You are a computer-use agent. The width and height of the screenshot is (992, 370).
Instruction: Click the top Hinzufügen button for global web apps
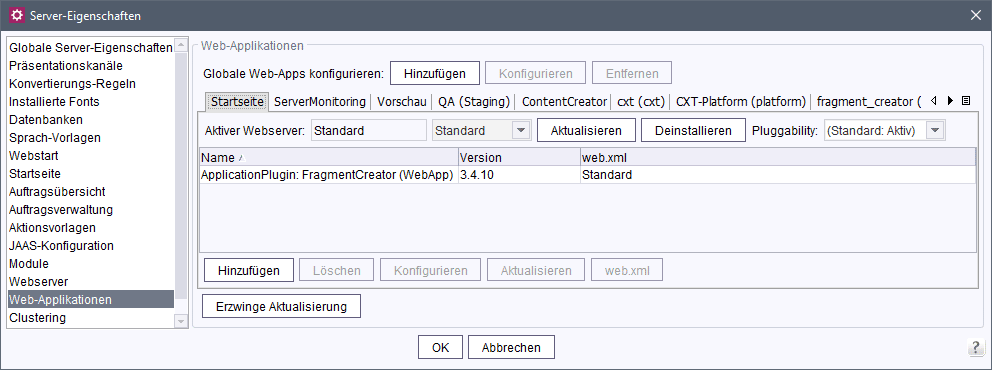435,73
